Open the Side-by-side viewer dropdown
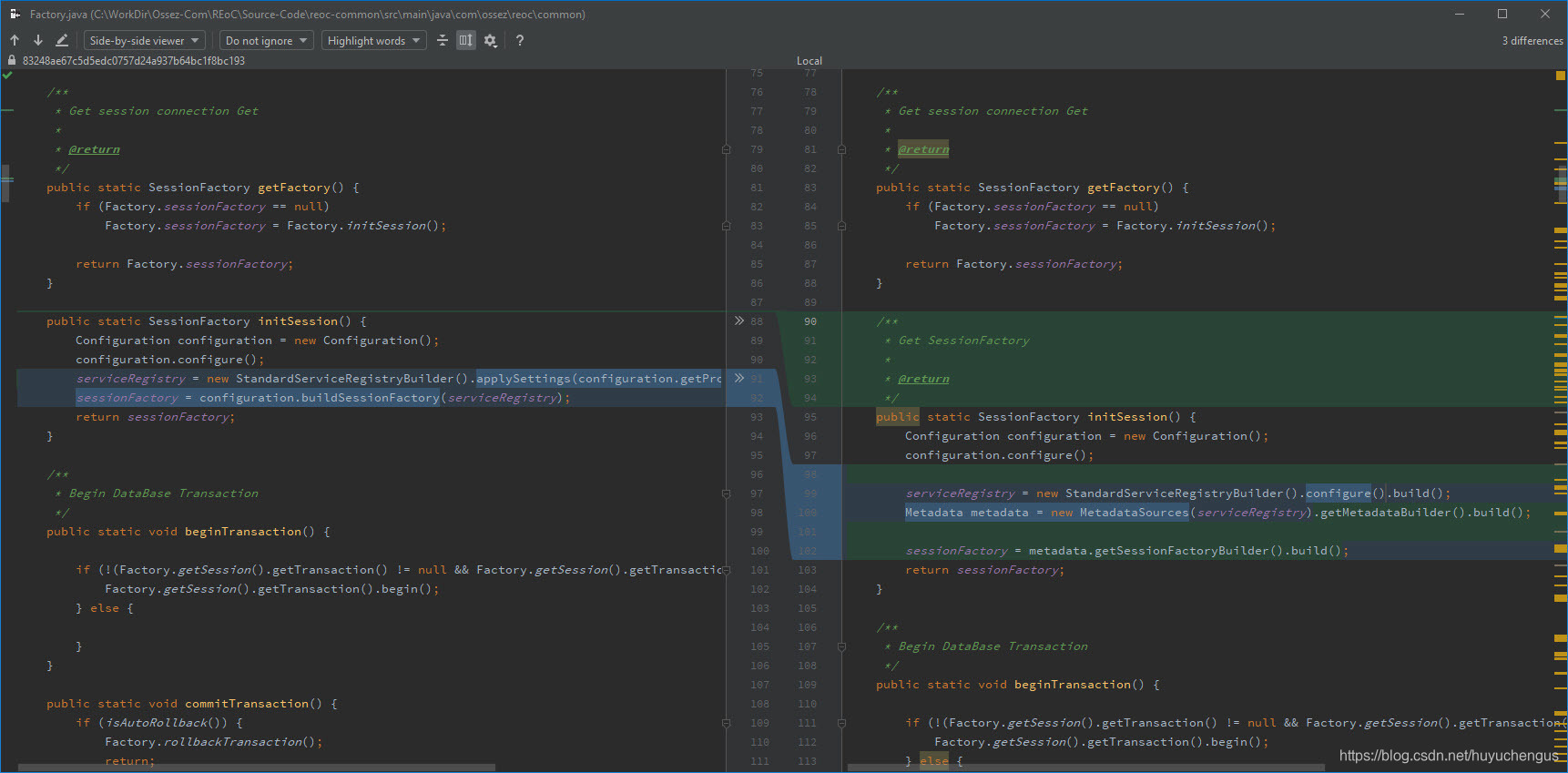 [x=145, y=40]
